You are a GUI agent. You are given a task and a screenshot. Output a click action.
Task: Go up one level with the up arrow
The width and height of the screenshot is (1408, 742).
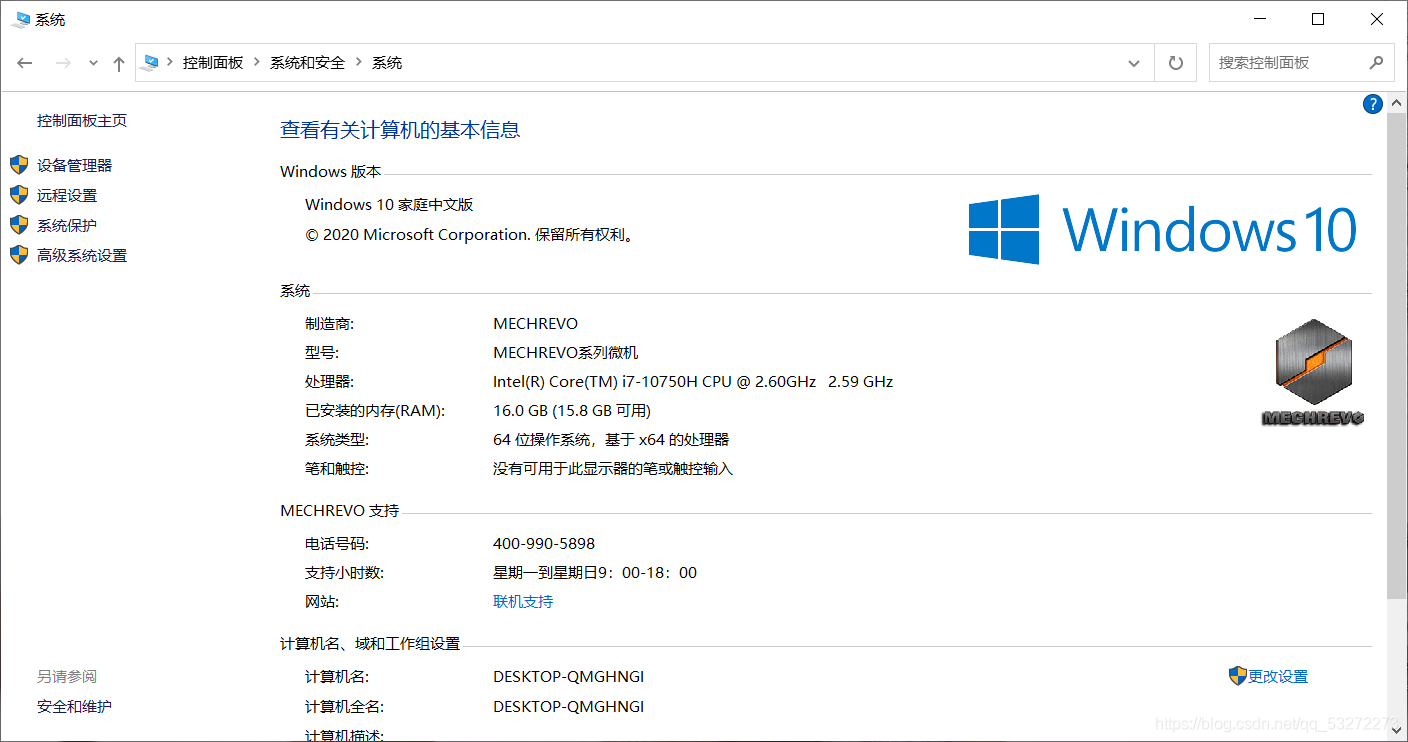(x=119, y=63)
